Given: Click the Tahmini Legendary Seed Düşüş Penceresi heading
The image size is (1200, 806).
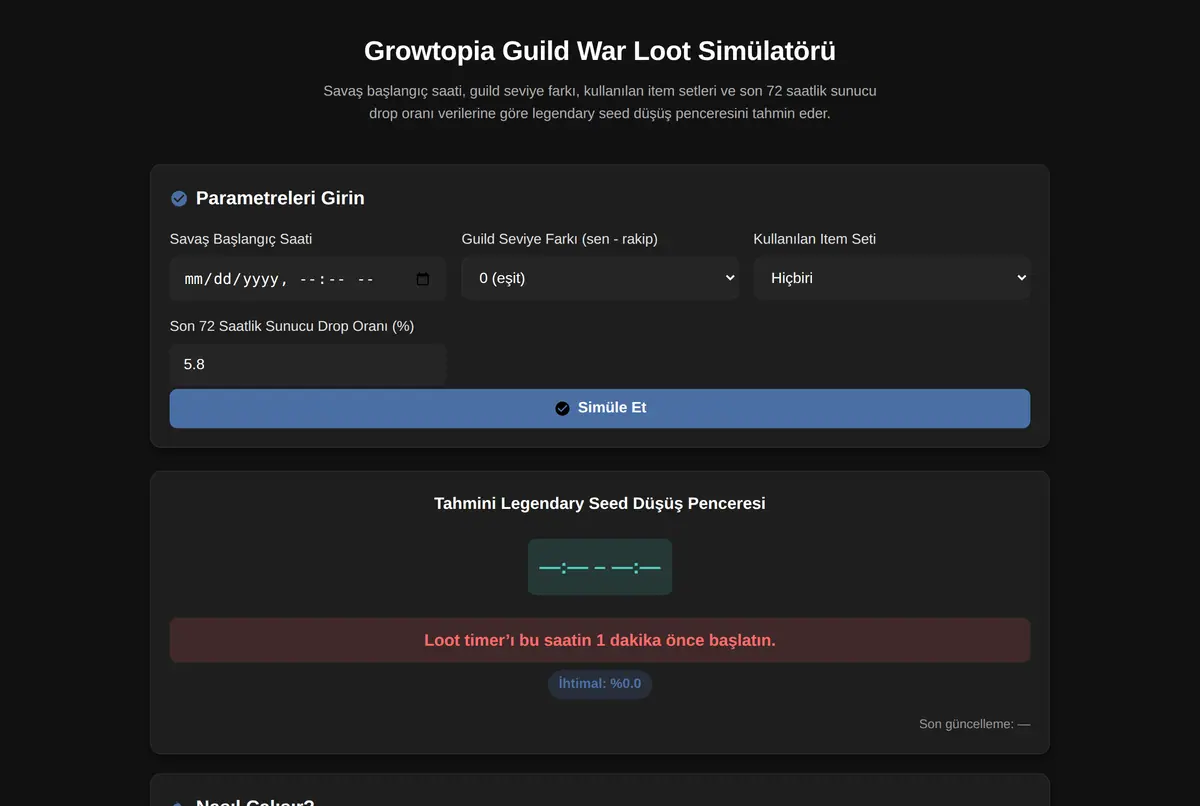Looking at the screenshot, I should click(600, 503).
